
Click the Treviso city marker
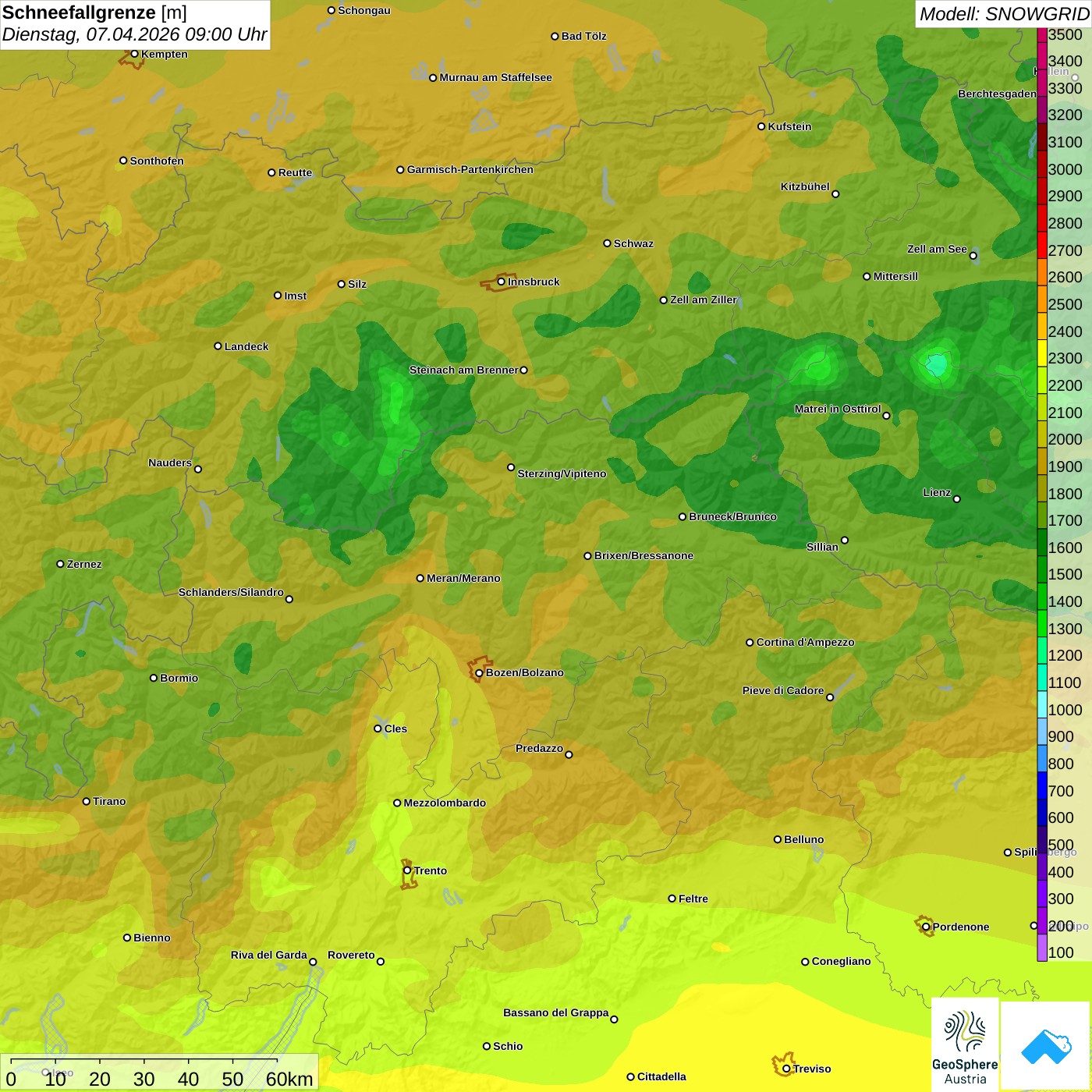[786, 1069]
